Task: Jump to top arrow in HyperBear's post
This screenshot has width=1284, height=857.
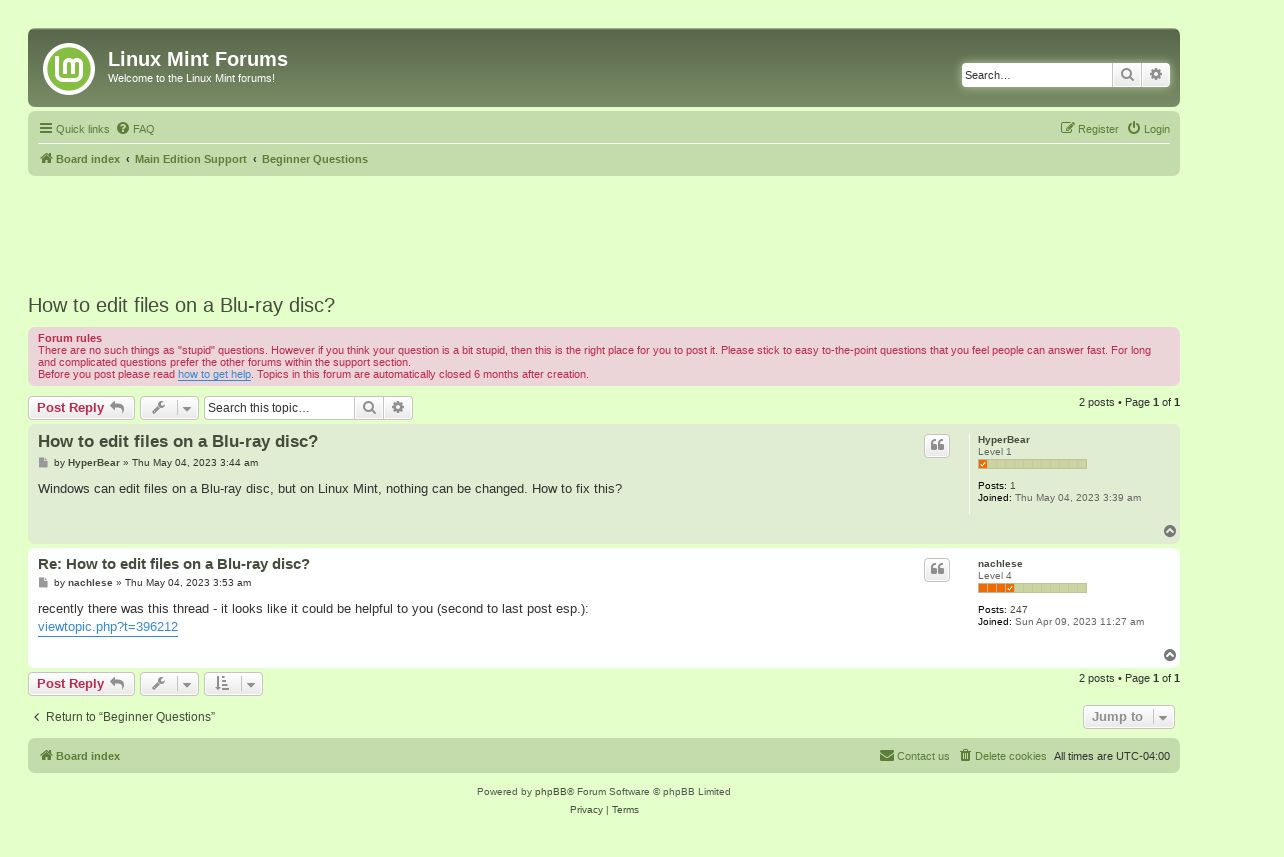Action: [1170, 532]
